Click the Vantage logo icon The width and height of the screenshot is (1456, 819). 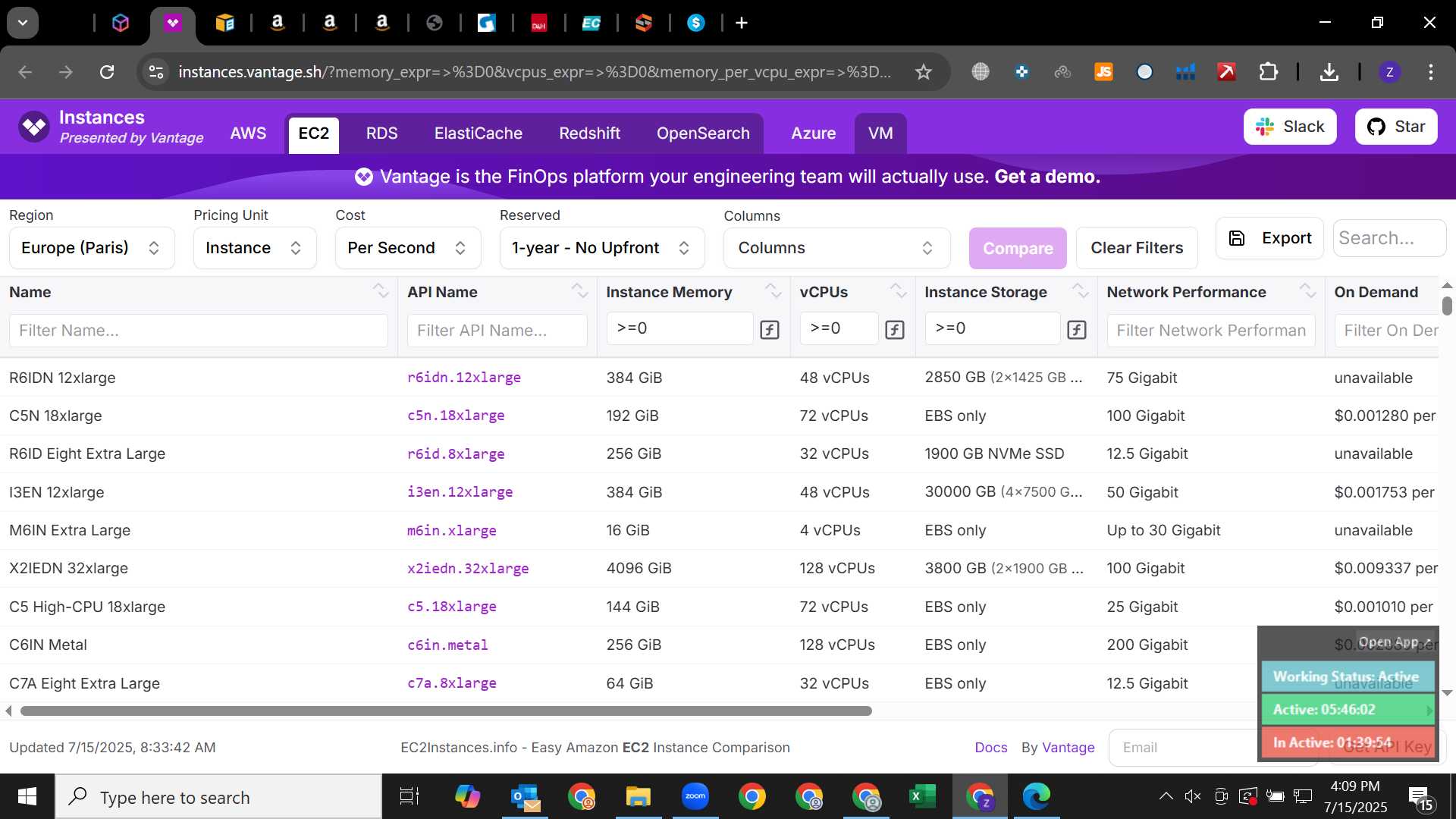tap(34, 127)
